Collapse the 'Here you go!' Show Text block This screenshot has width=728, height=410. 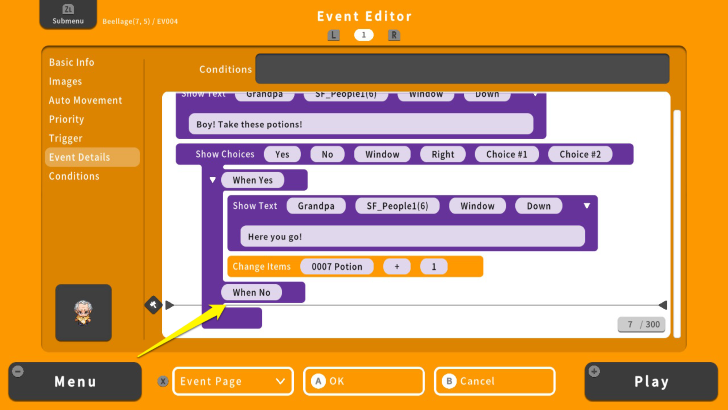587,206
